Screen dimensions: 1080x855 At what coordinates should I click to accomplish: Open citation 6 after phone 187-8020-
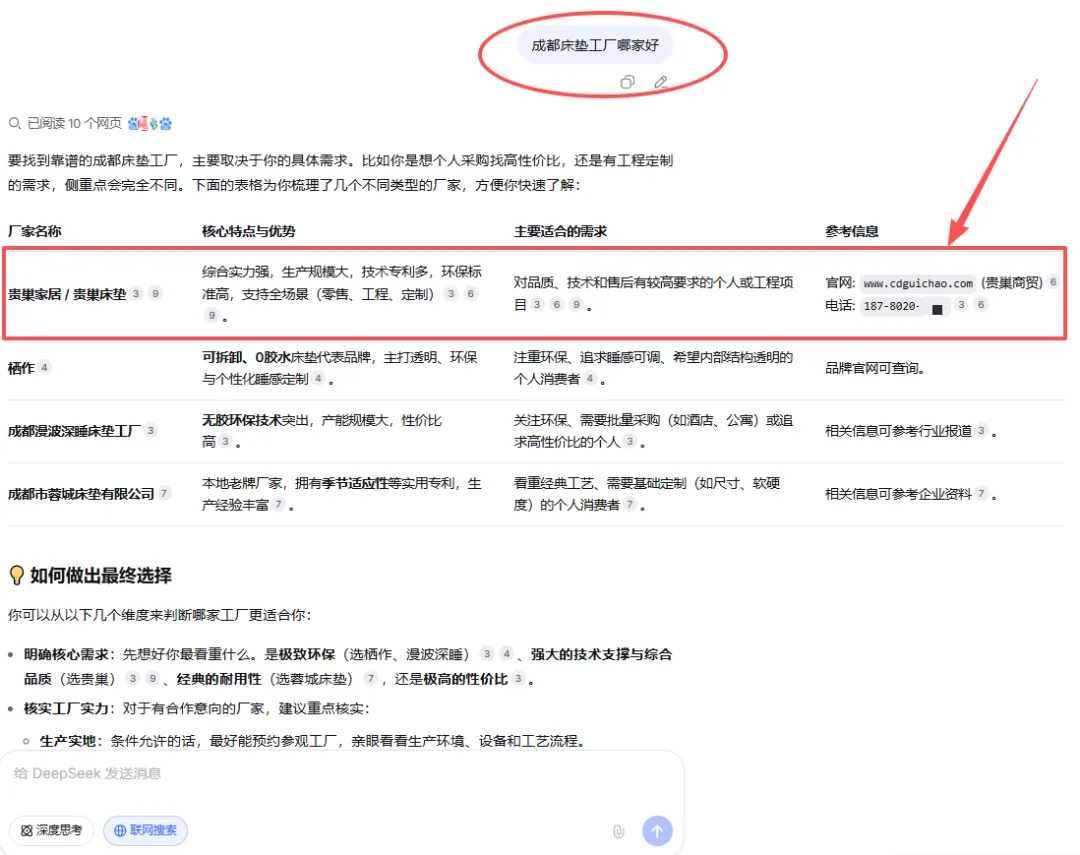[982, 304]
